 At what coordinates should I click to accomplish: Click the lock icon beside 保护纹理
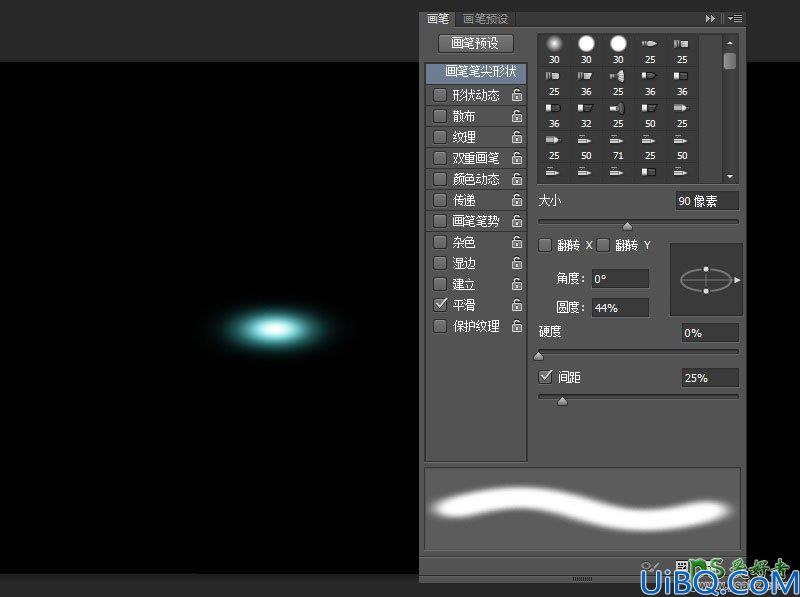[517, 326]
